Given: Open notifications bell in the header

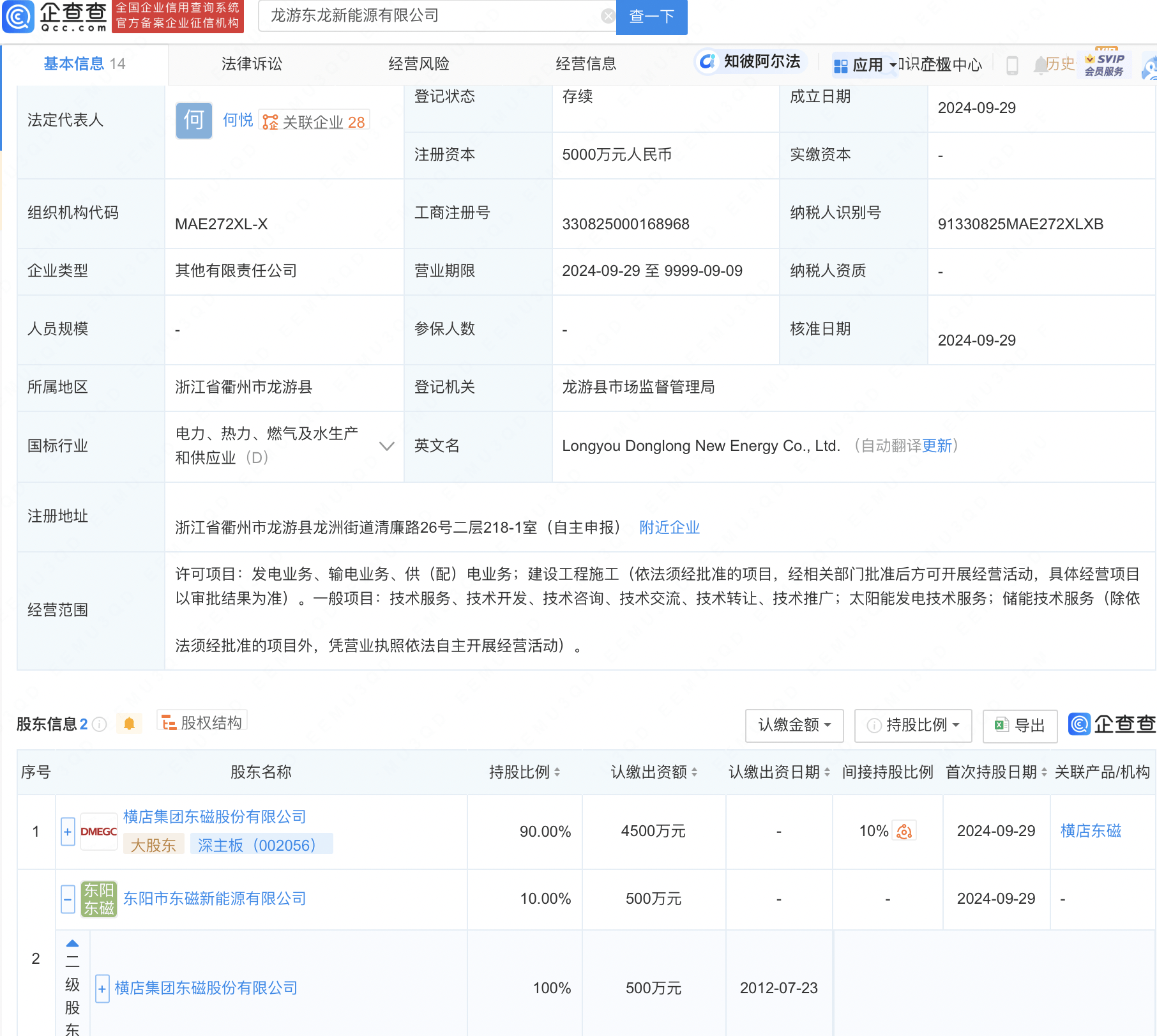Looking at the screenshot, I should 1040,65.
